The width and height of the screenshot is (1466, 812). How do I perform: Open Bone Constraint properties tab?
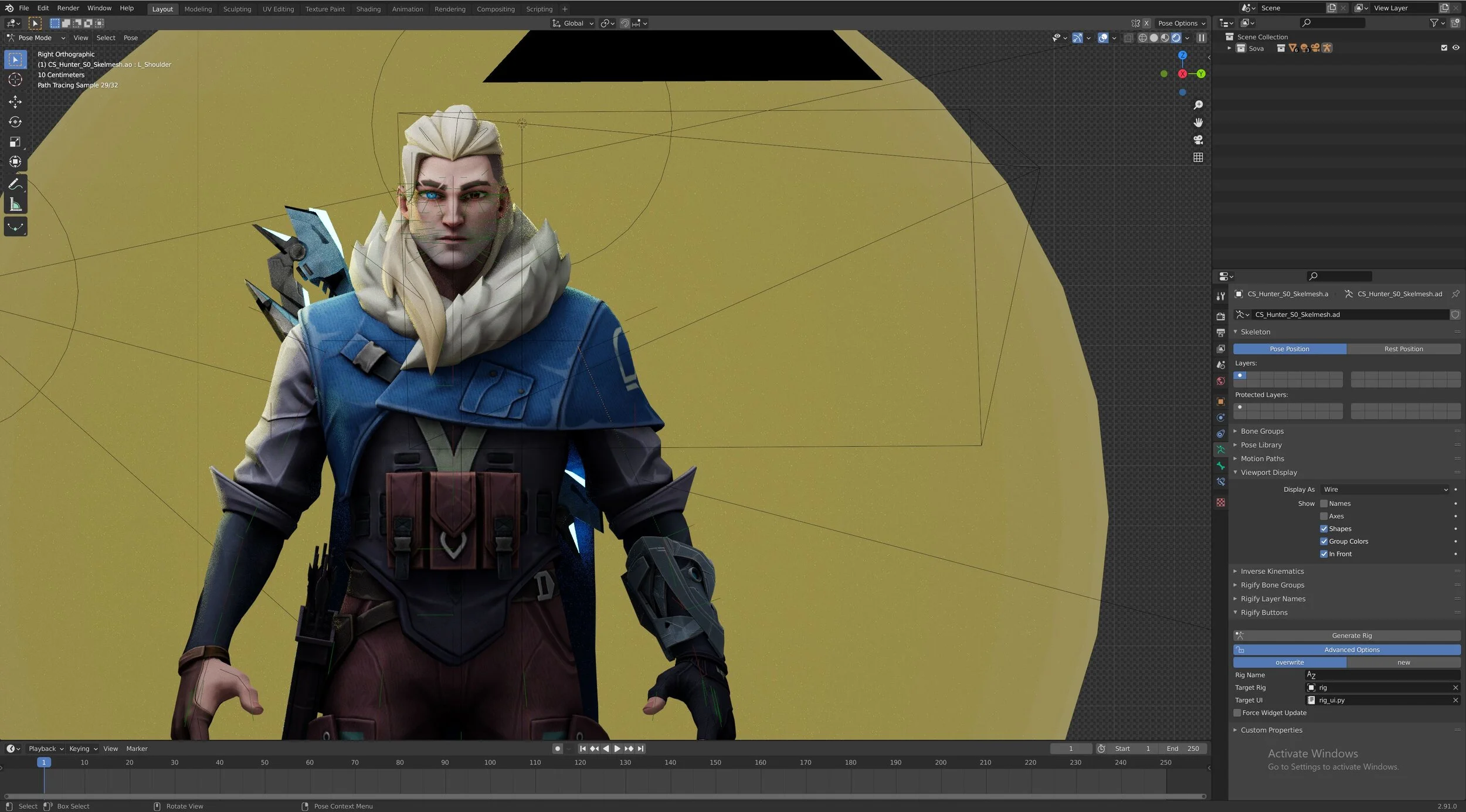tap(1221, 482)
